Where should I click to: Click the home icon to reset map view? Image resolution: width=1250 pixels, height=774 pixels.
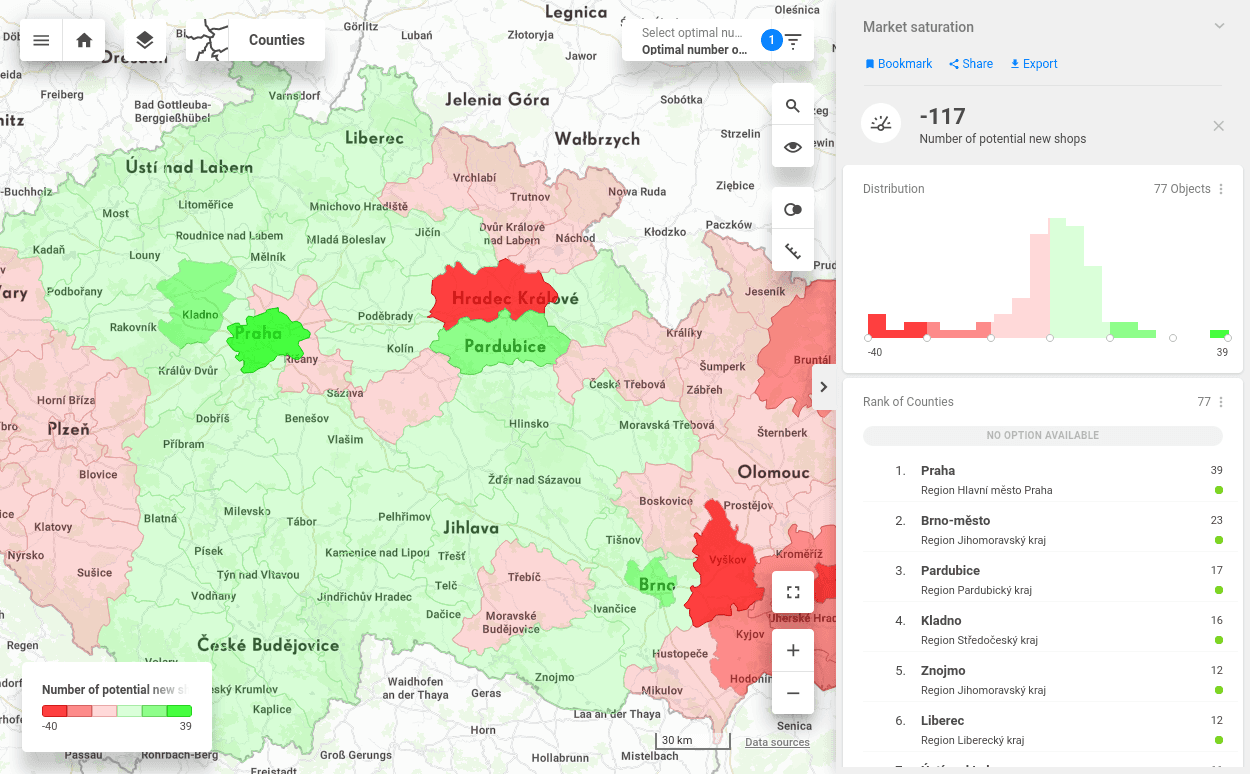click(x=84, y=40)
